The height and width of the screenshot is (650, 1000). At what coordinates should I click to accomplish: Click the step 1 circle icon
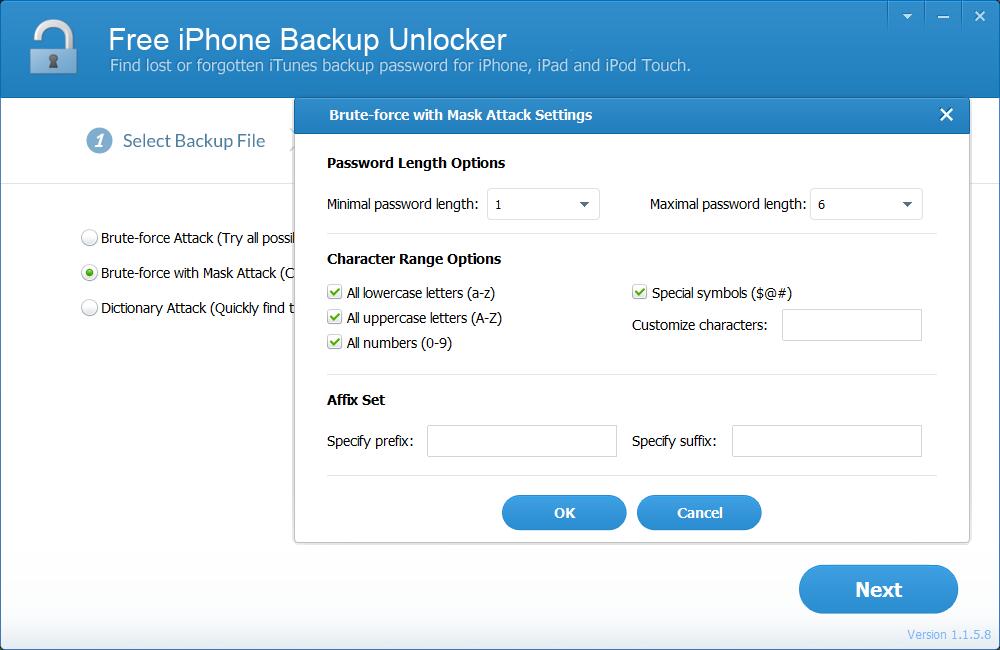click(x=99, y=141)
